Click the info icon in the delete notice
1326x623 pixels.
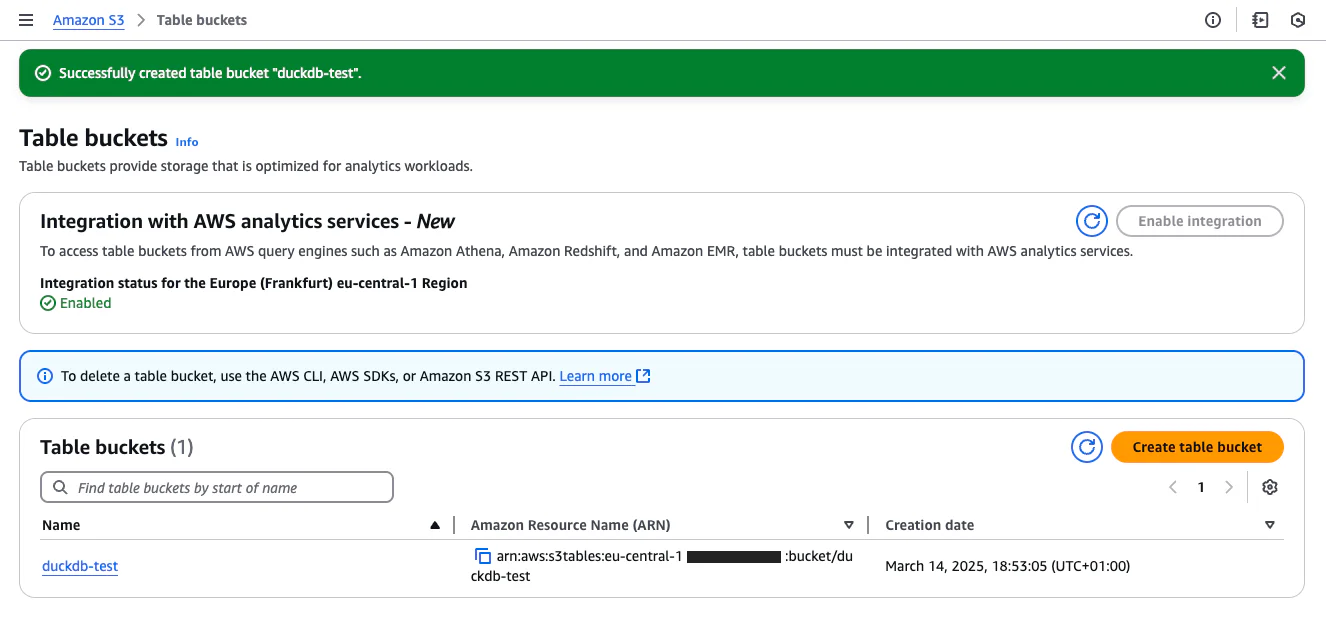(x=45, y=377)
